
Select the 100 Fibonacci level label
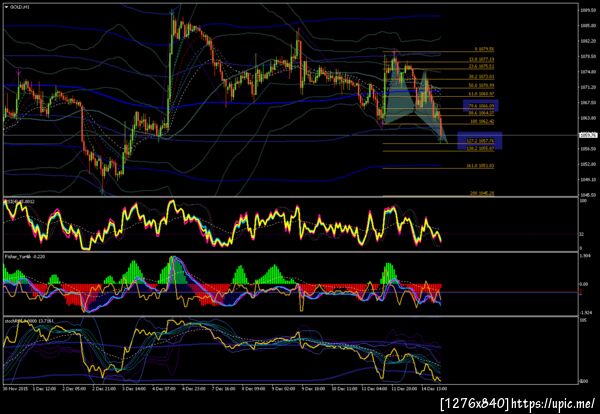pyautogui.click(x=482, y=122)
